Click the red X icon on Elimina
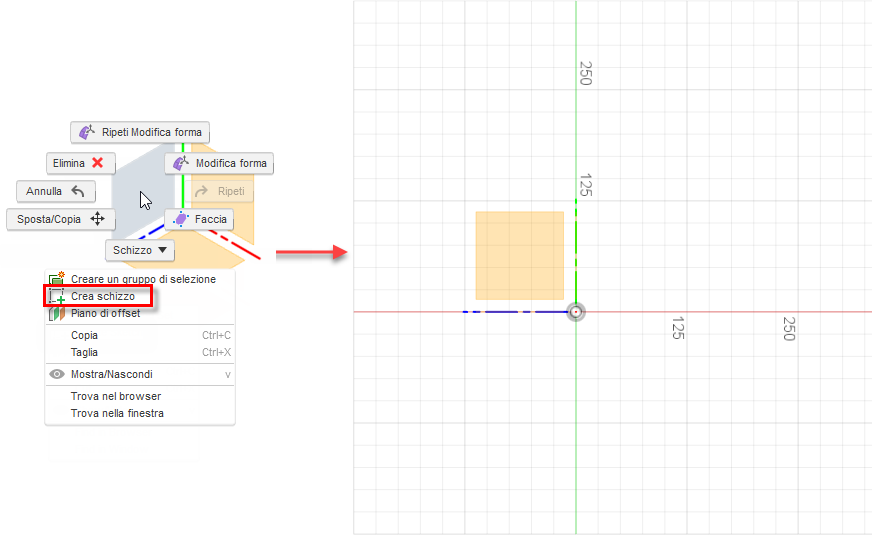 pyautogui.click(x=97, y=162)
